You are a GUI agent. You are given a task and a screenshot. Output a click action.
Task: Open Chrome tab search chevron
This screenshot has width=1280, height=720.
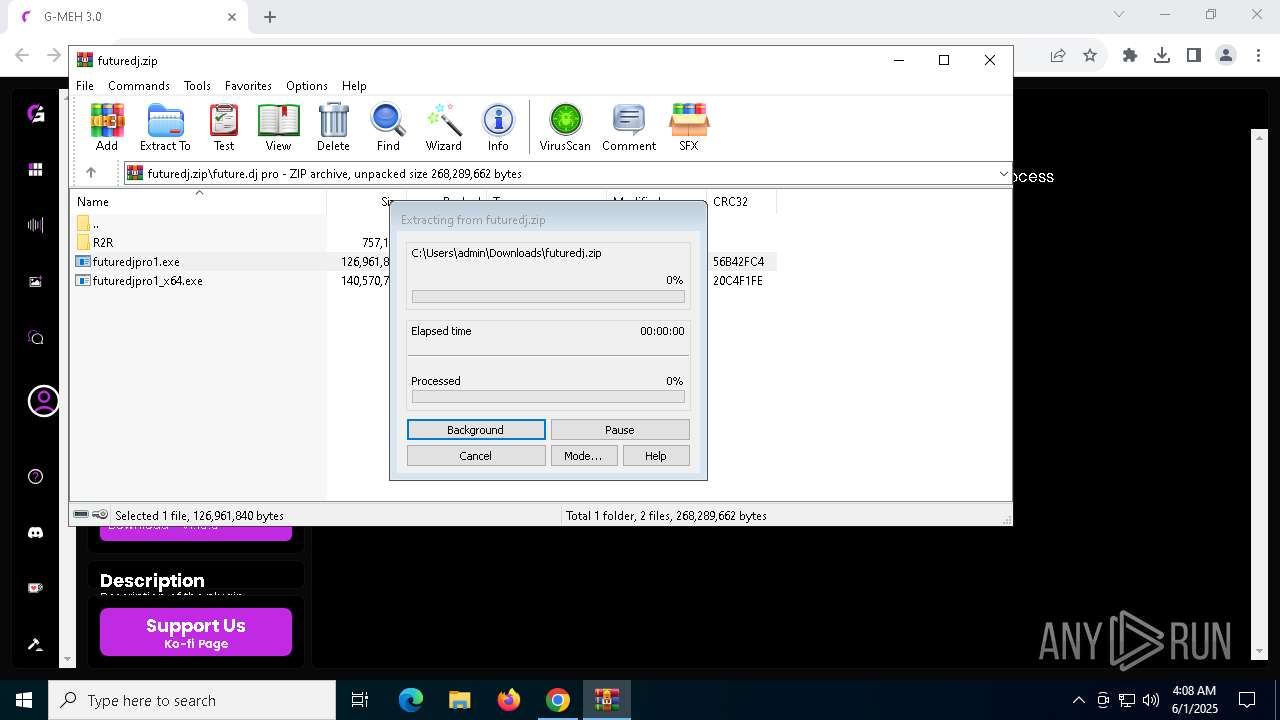click(1119, 15)
